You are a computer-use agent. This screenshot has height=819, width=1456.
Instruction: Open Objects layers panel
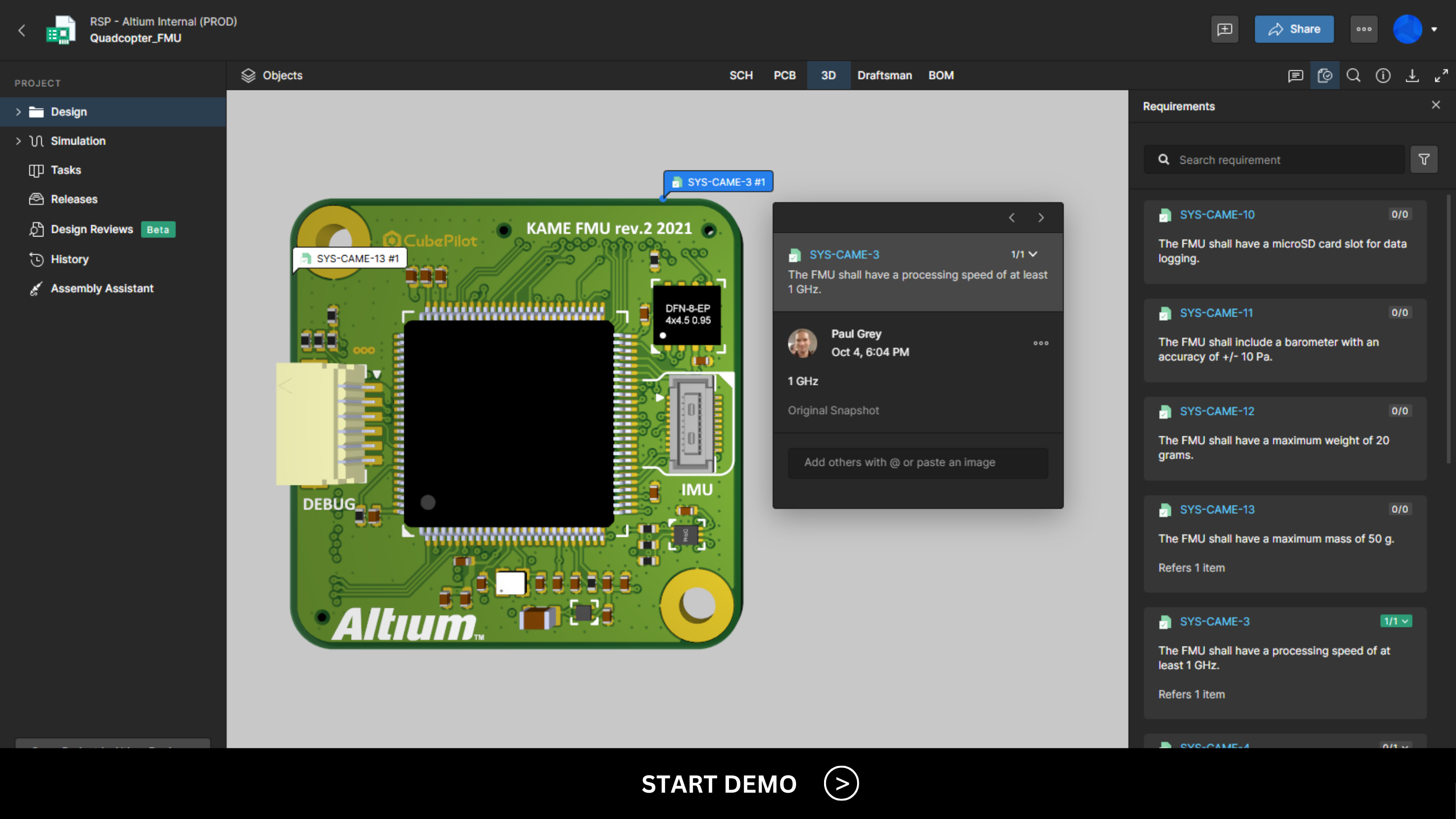[272, 76]
